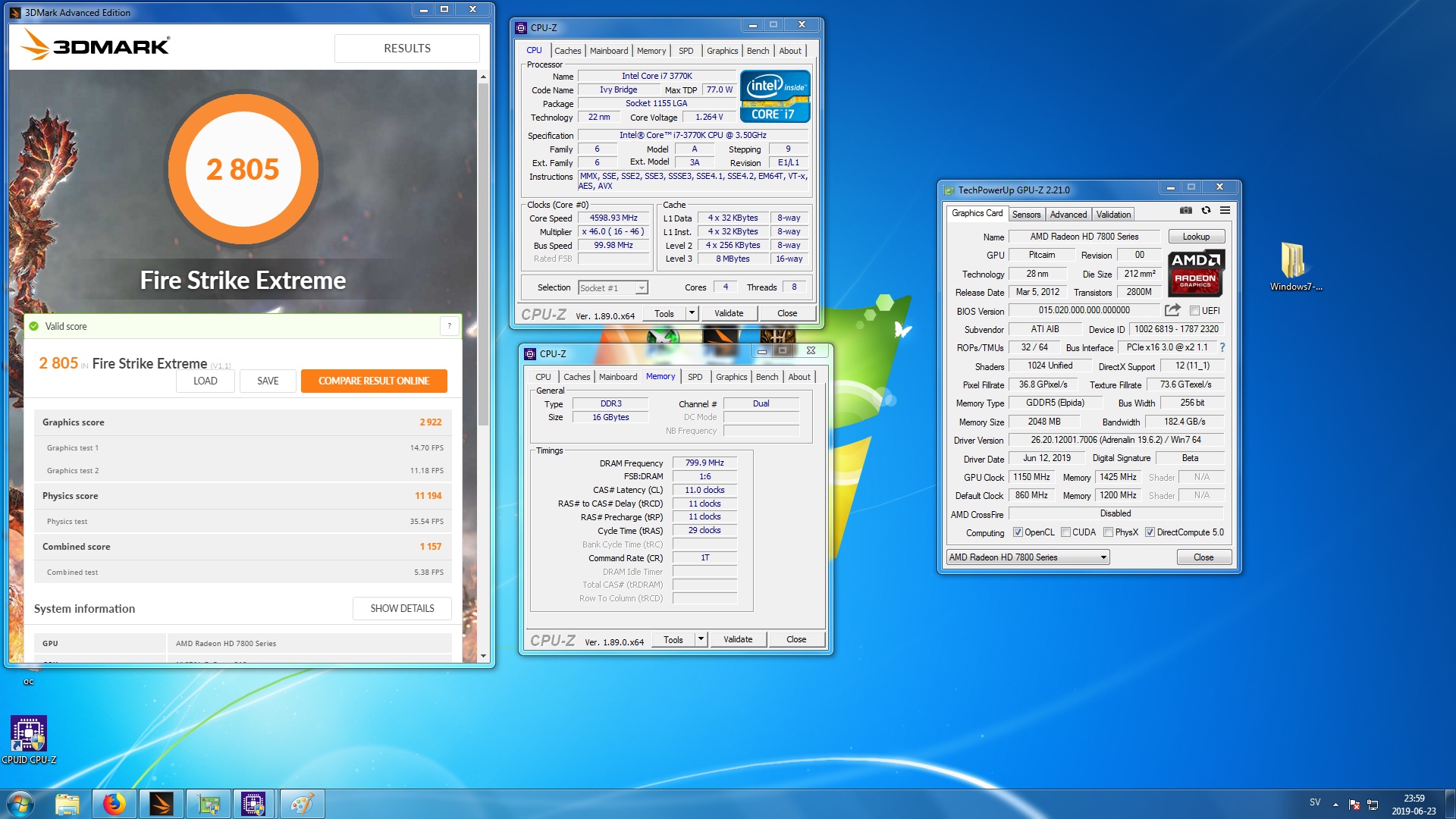Open the Windows7 folder on desktop
This screenshot has height=819, width=1456.
pyautogui.click(x=1295, y=266)
